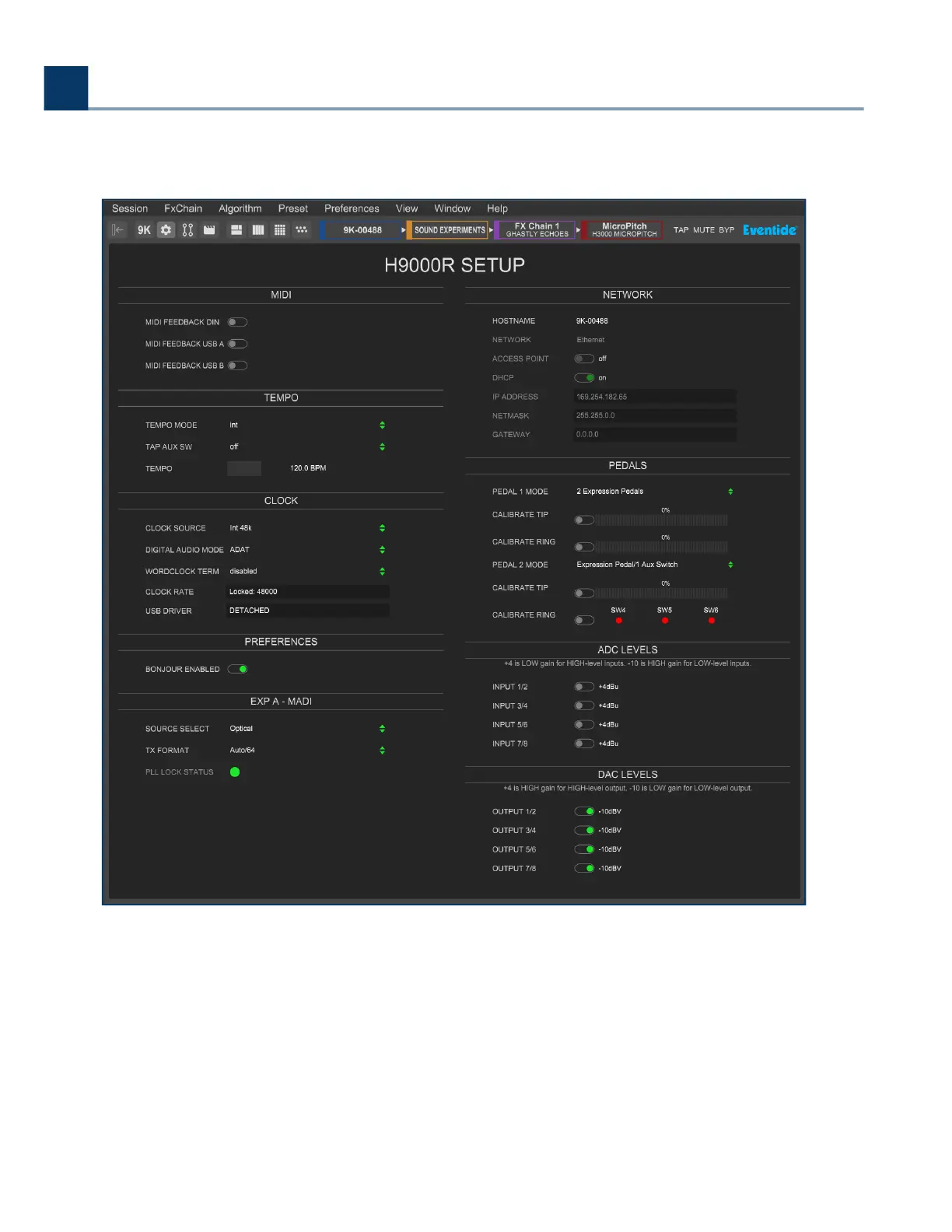The height and width of the screenshot is (1232, 952).
Task: Toggle MIDI Feedback USB A switch
Action: (237, 344)
